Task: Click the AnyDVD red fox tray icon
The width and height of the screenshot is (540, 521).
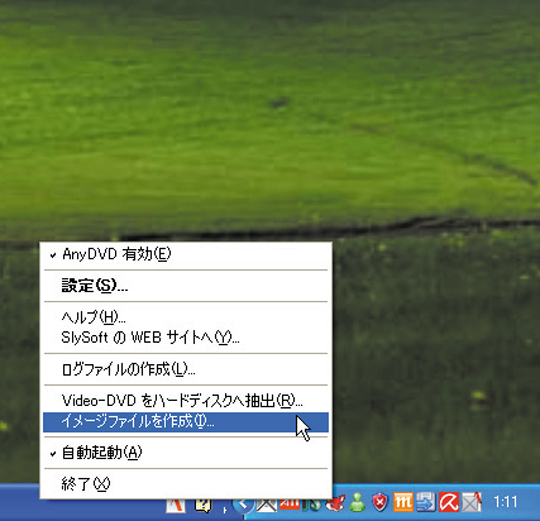Action: (x=336, y=503)
